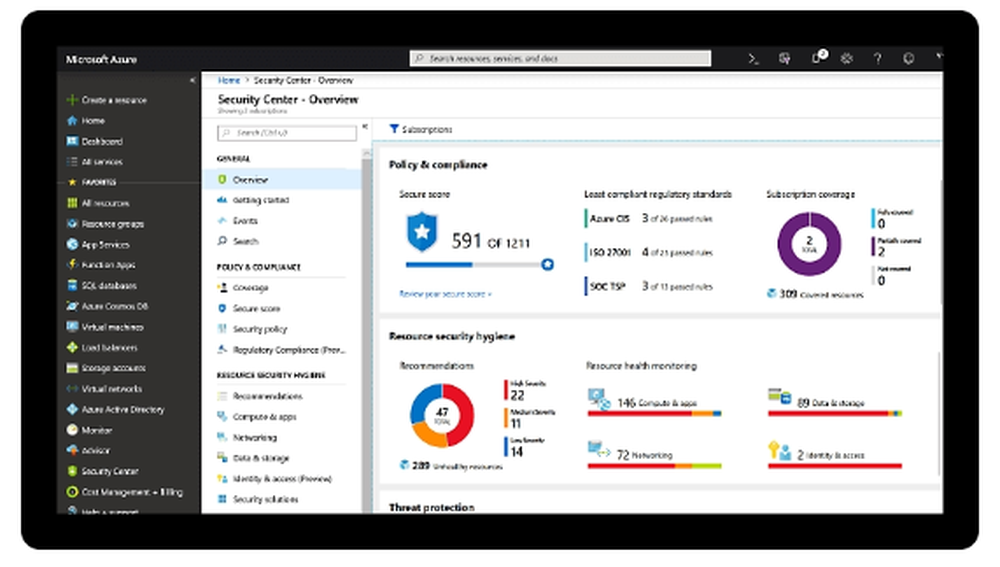Click ISO 27001 regulatory standard row
The height and width of the screenshot is (567, 1000).
(649, 253)
